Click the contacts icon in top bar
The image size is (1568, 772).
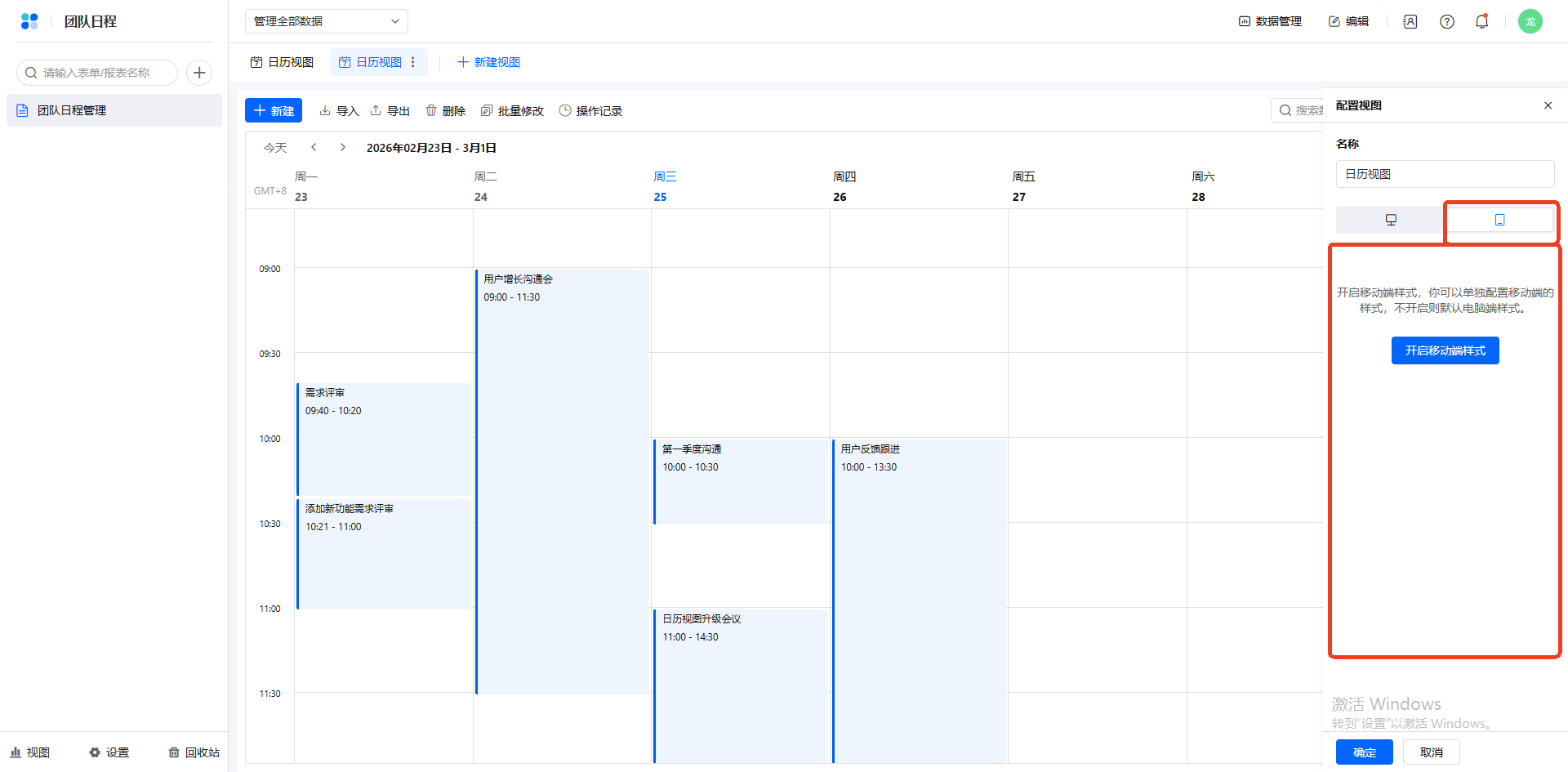pyautogui.click(x=1410, y=21)
